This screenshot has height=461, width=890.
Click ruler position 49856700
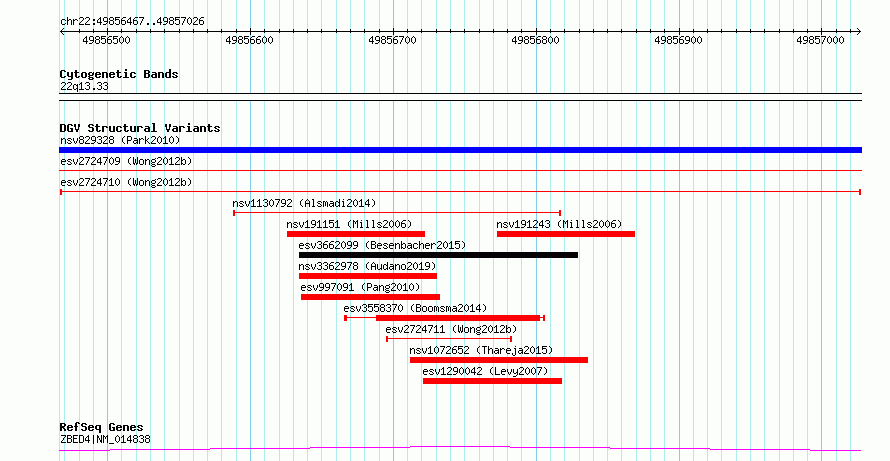tap(392, 40)
